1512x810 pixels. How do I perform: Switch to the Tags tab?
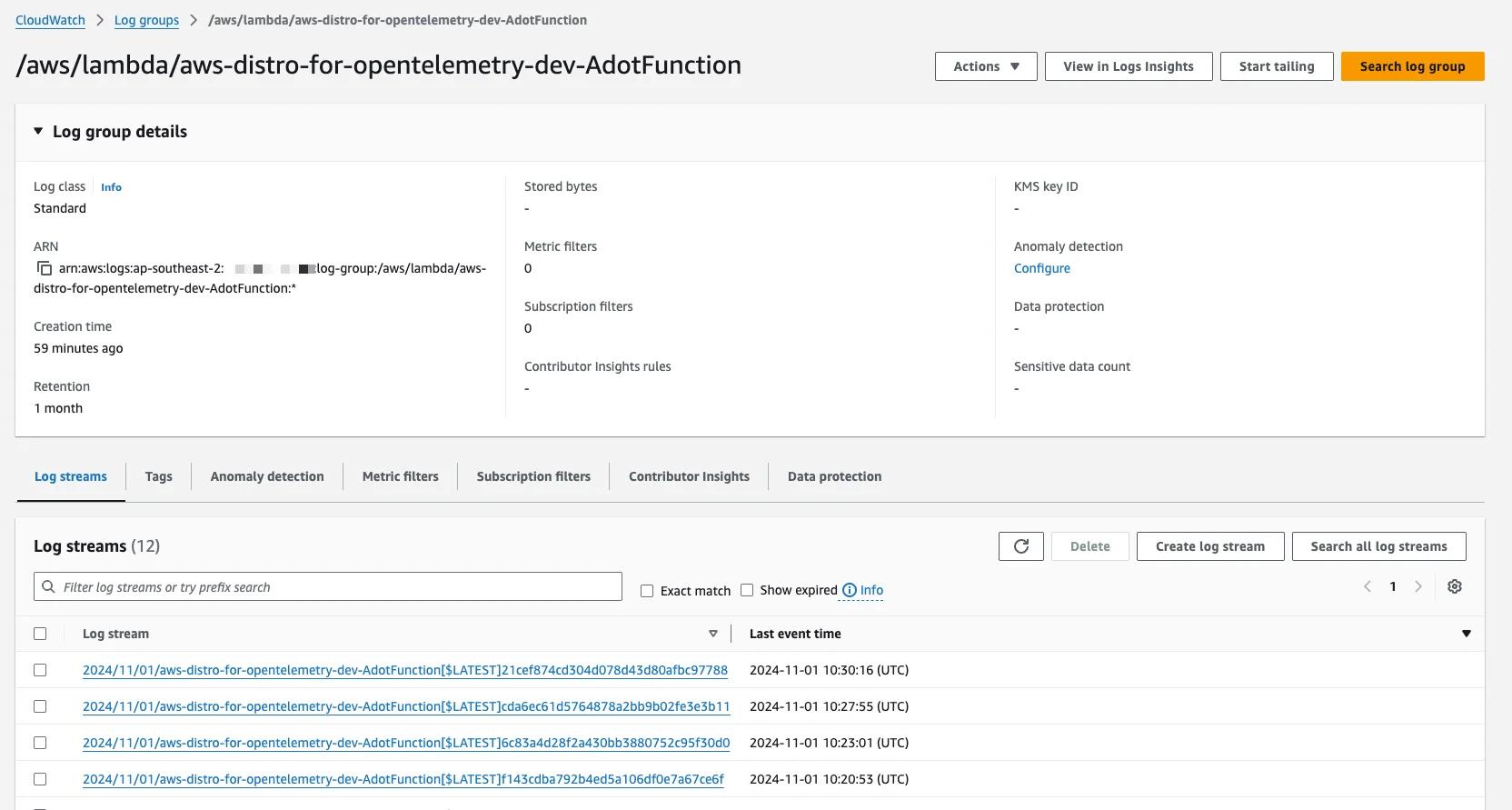pyautogui.click(x=158, y=476)
